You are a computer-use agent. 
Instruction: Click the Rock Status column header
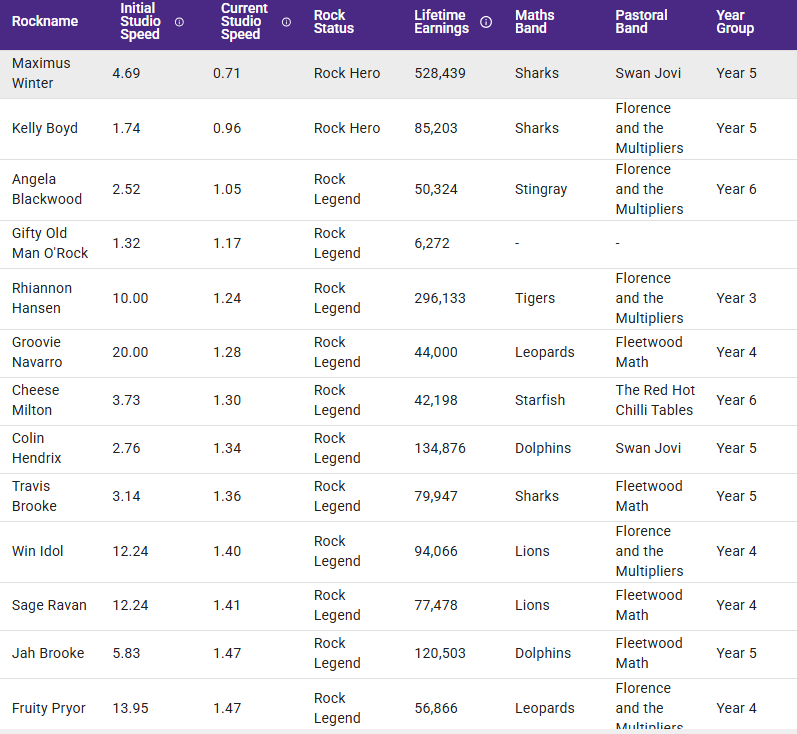(x=334, y=22)
